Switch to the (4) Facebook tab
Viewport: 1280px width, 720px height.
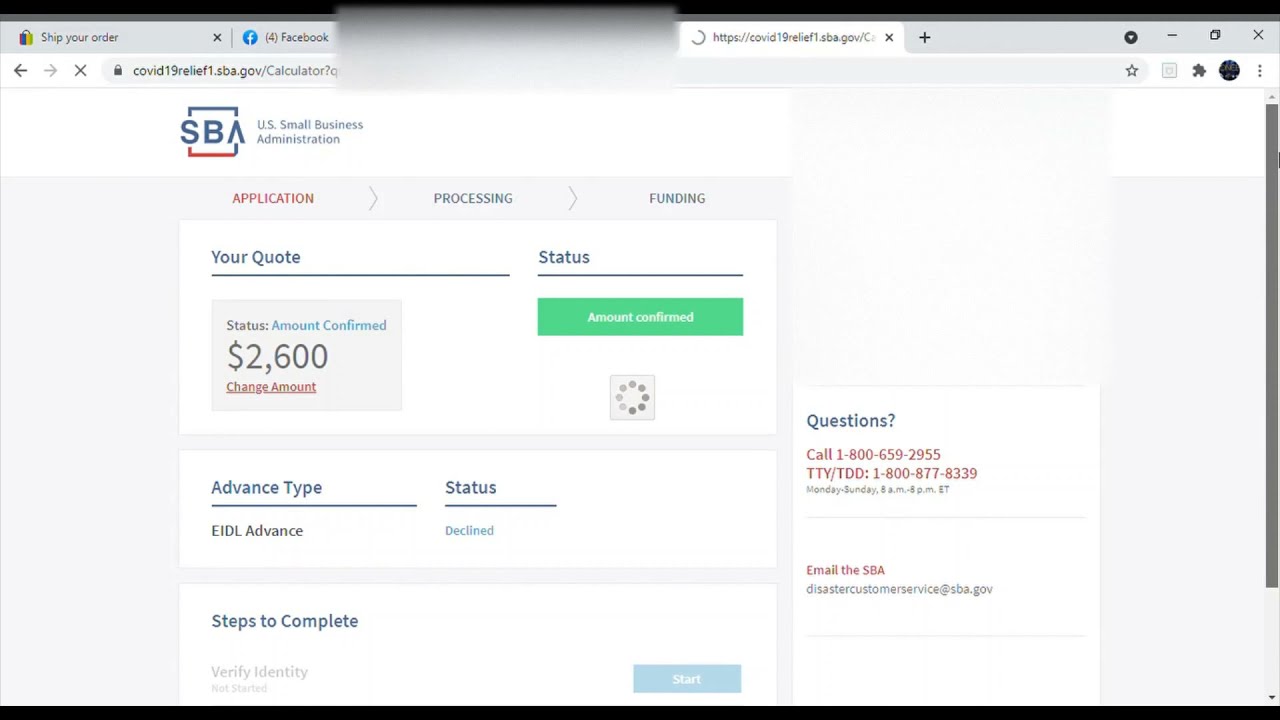[x=287, y=37]
